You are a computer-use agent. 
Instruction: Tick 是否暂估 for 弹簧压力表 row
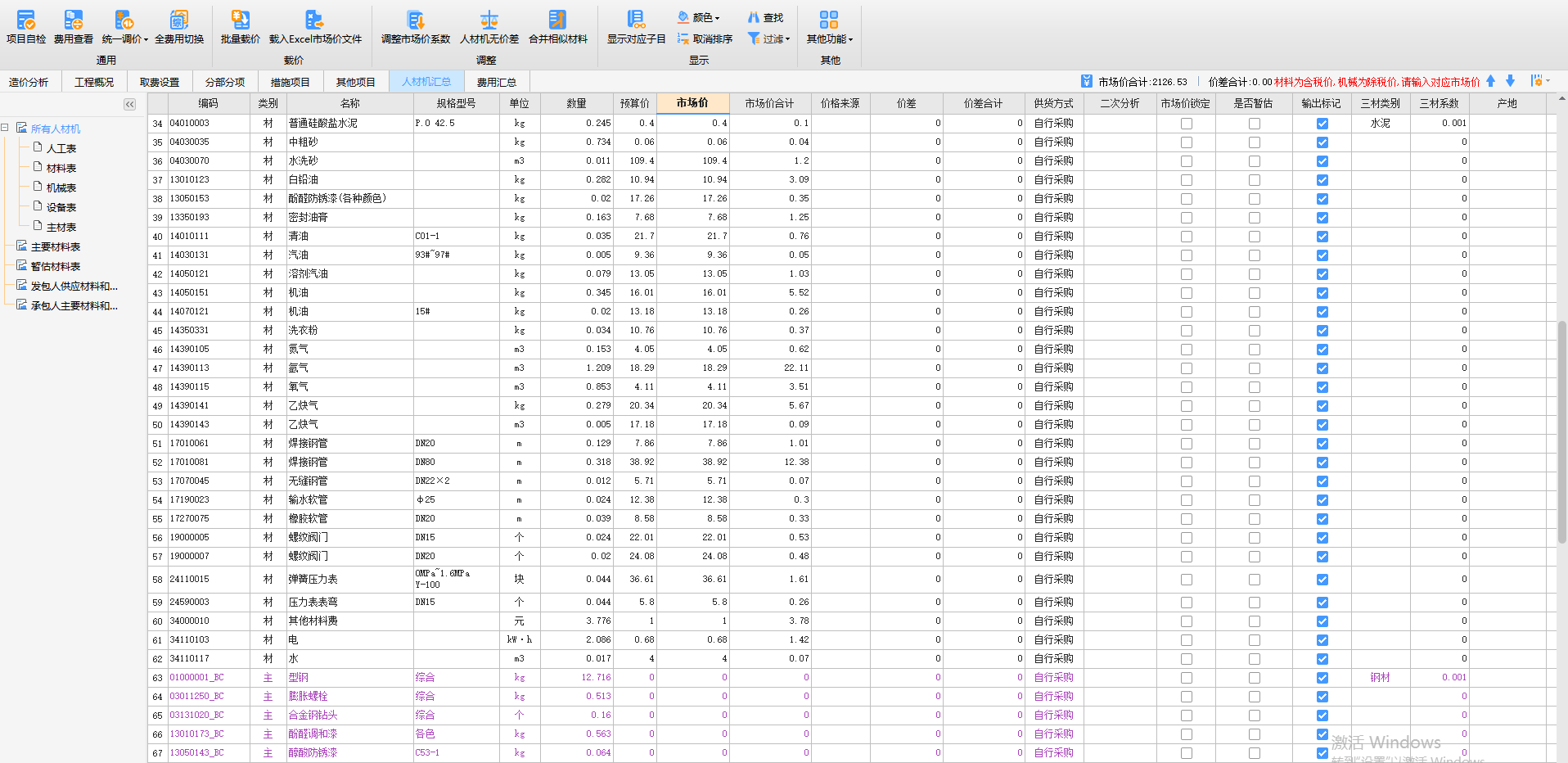(x=1255, y=580)
